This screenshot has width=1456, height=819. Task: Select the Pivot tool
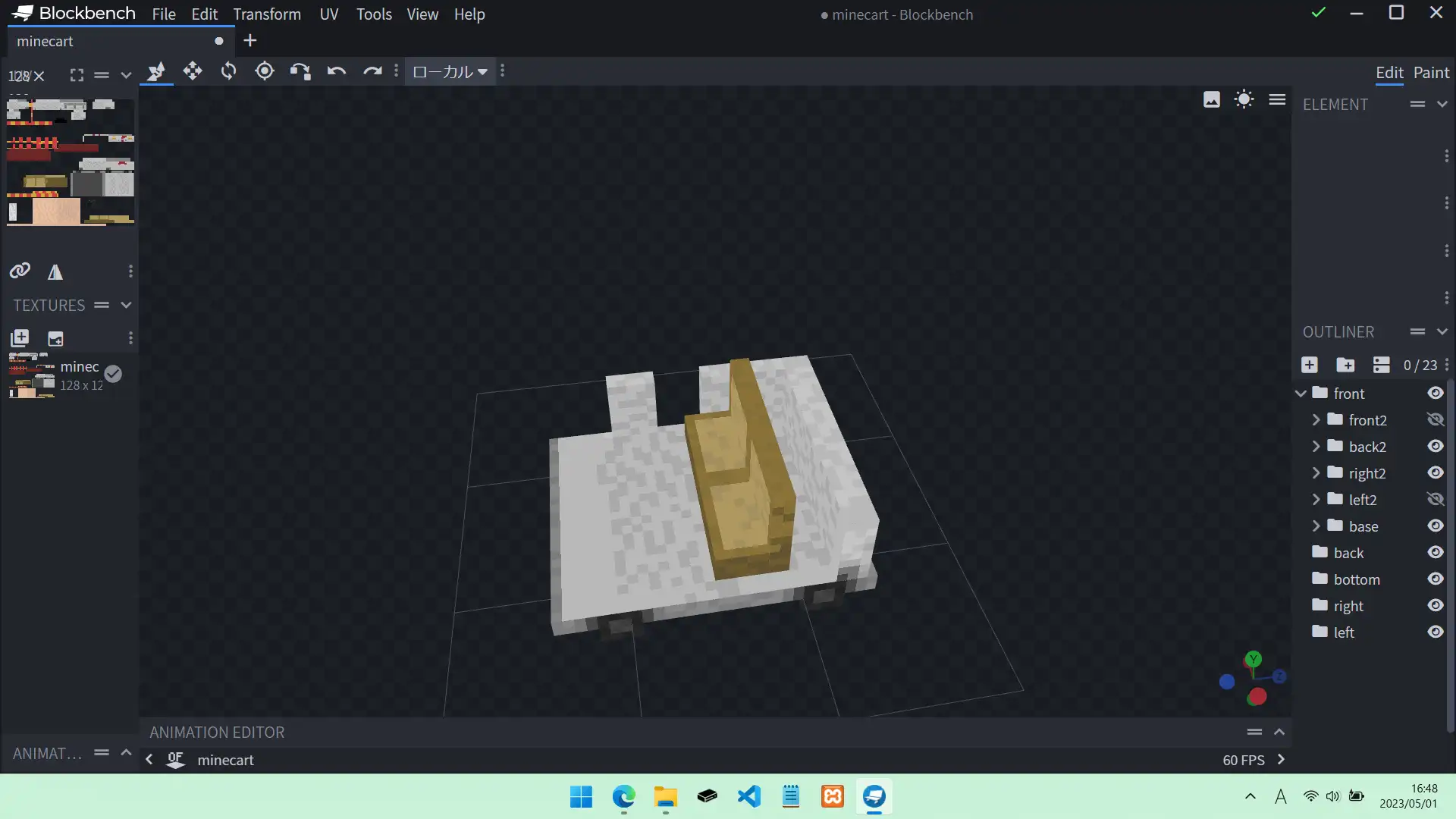(x=265, y=71)
